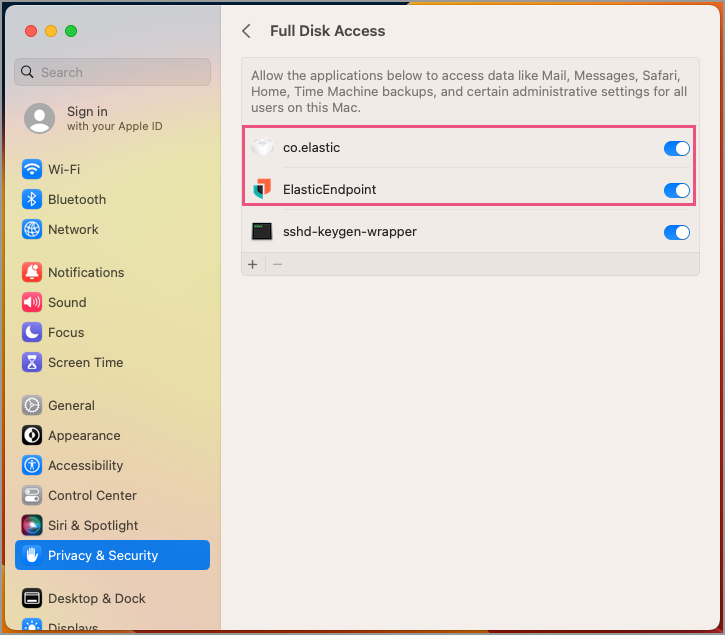Disable Full Disk Access for co.elastic
Image resolution: width=725 pixels, height=635 pixels.
(676, 148)
